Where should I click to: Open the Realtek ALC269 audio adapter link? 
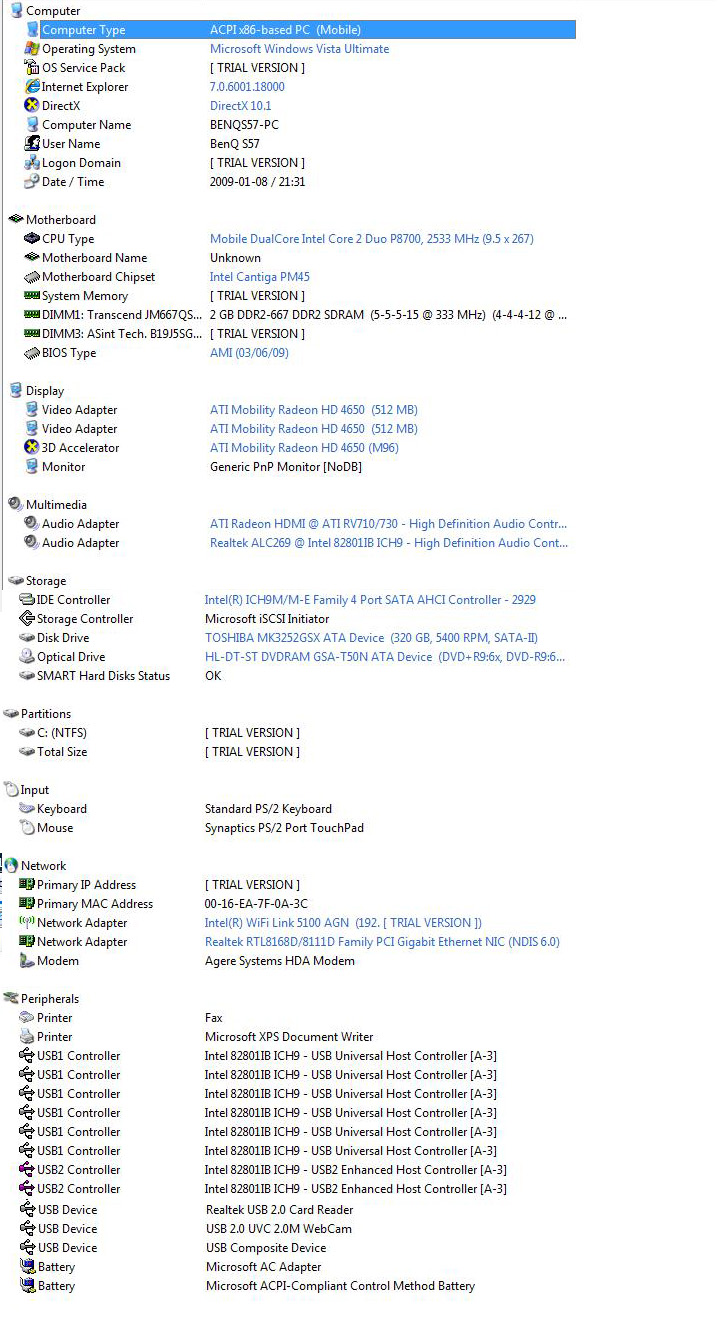point(389,543)
